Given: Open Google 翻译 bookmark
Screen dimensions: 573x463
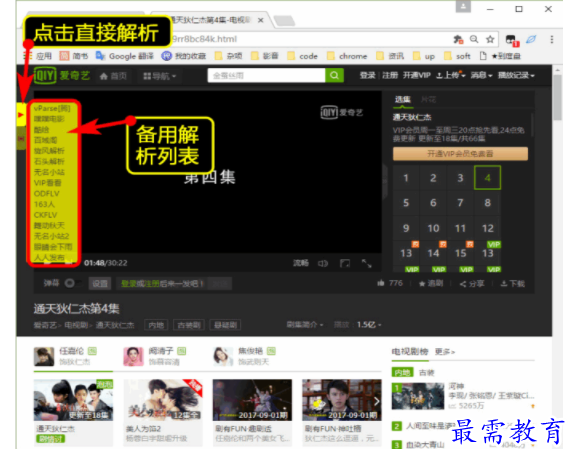Looking at the screenshot, I should (x=125, y=56).
